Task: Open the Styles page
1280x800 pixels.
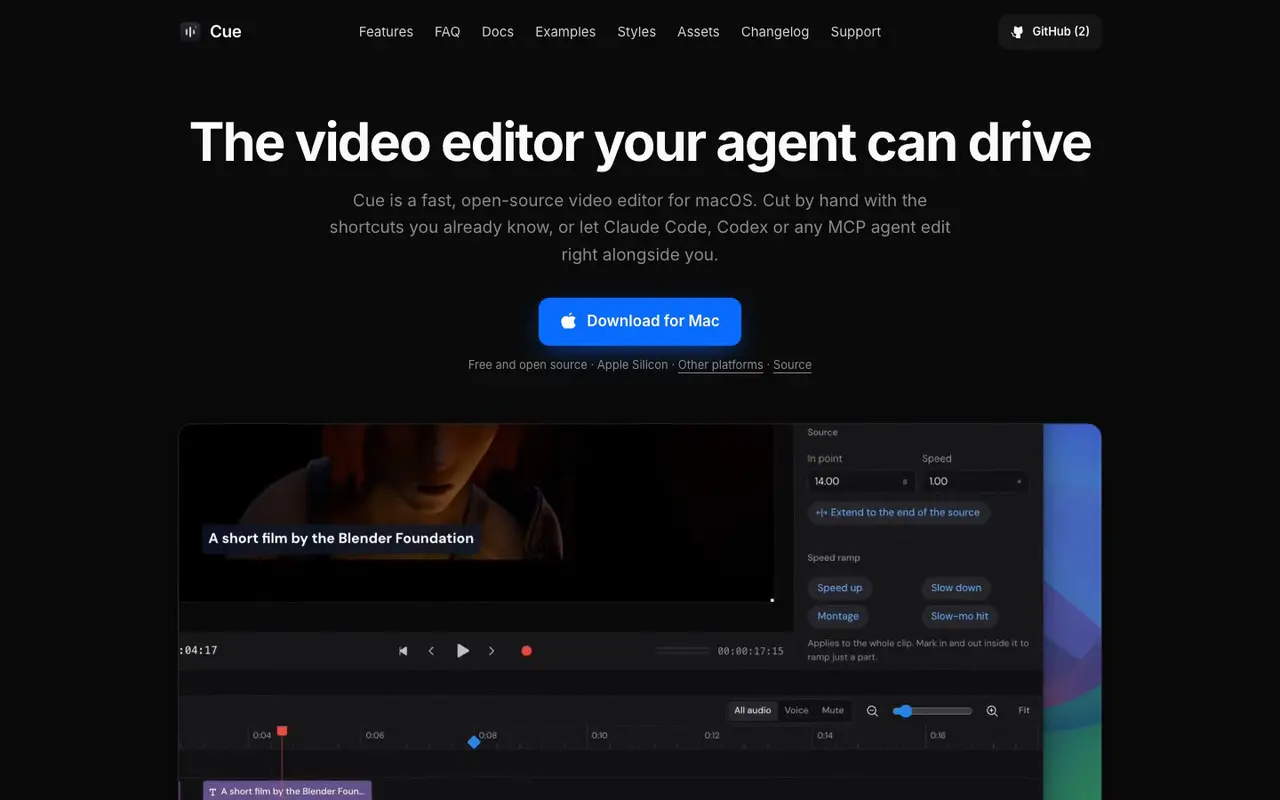Action: 636,32
